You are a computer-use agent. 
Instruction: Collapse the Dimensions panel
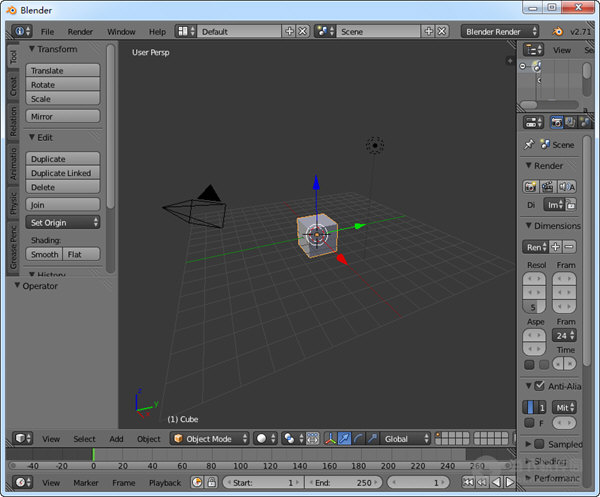529,226
